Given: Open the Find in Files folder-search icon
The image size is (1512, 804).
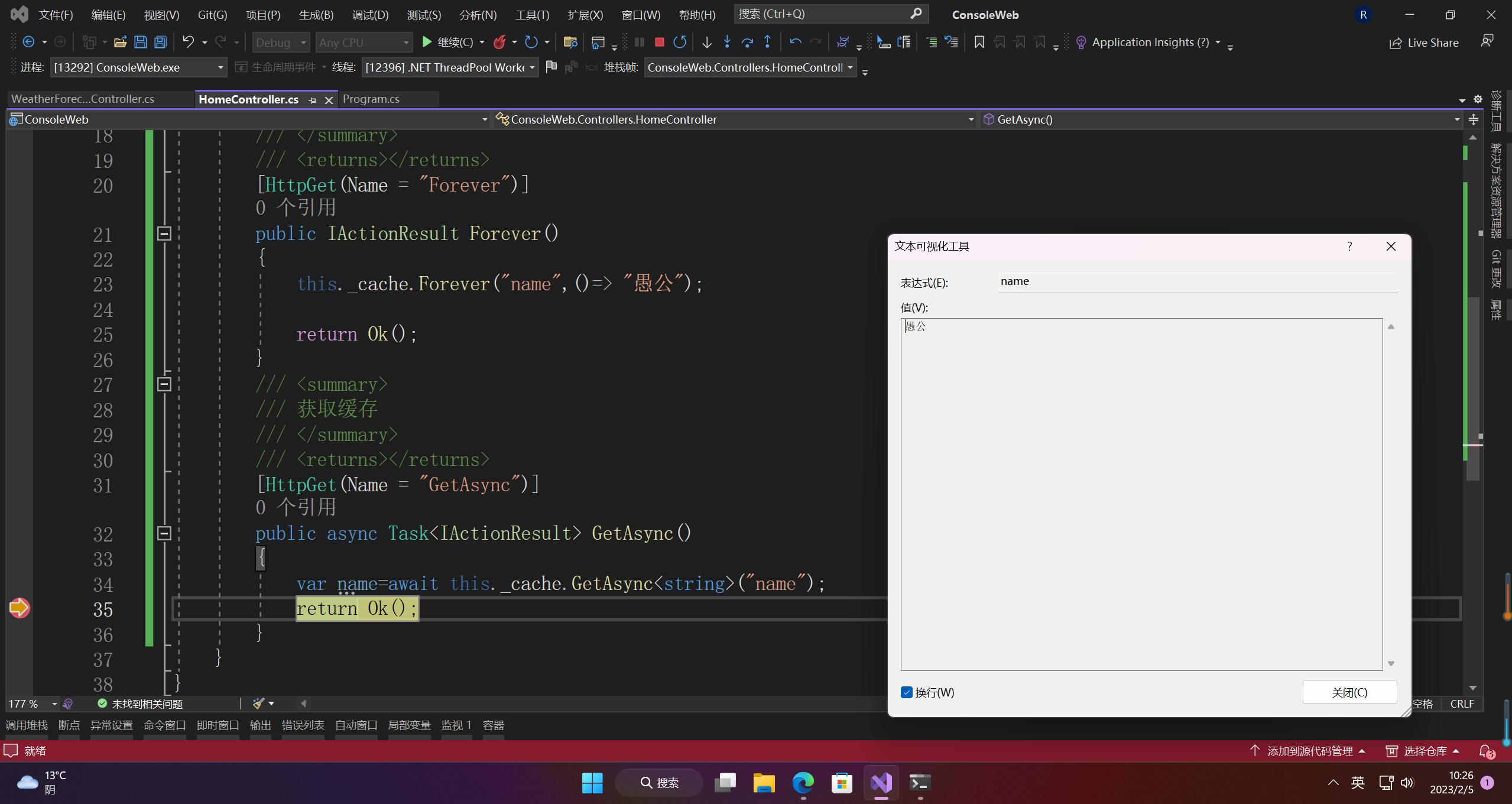Looking at the screenshot, I should [x=570, y=43].
